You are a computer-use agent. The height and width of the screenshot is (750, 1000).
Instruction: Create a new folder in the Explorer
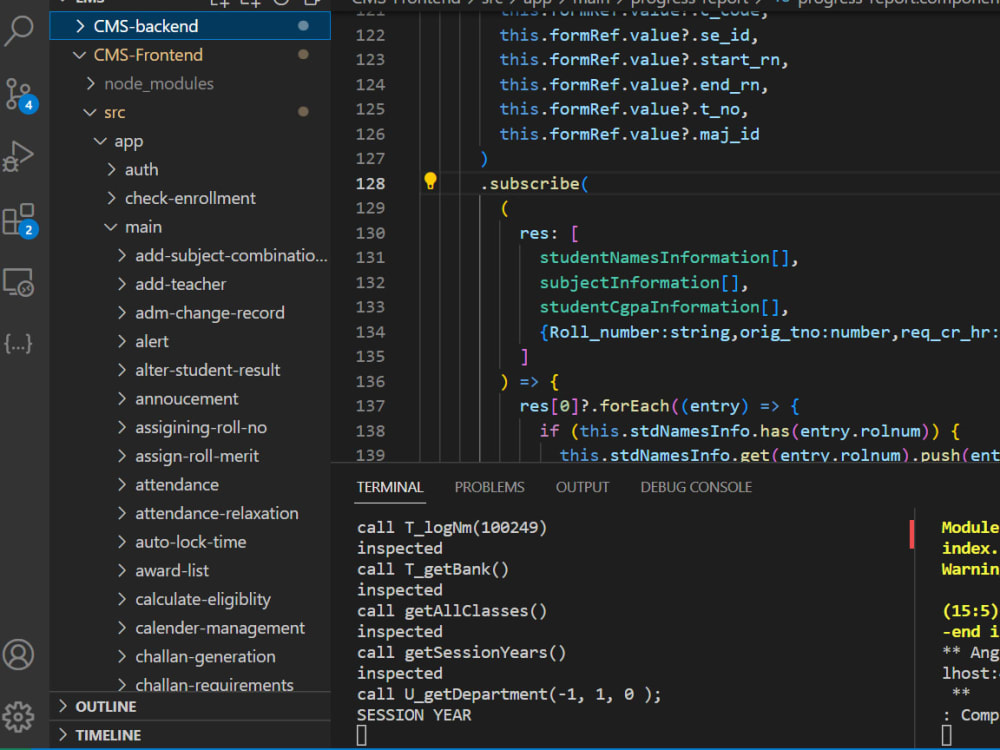[252, 5]
